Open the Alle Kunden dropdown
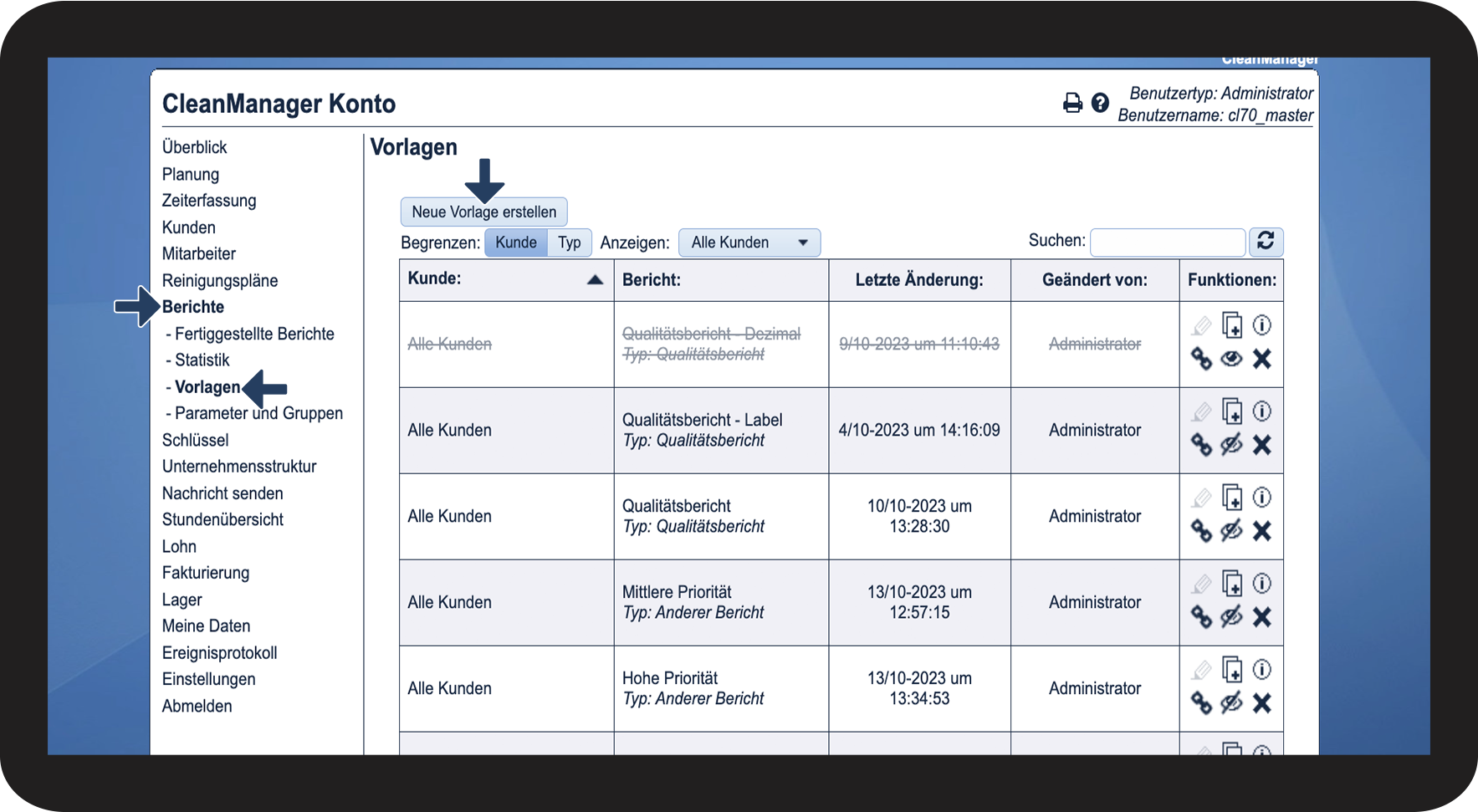This screenshot has width=1478, height=812. point(749,243)
